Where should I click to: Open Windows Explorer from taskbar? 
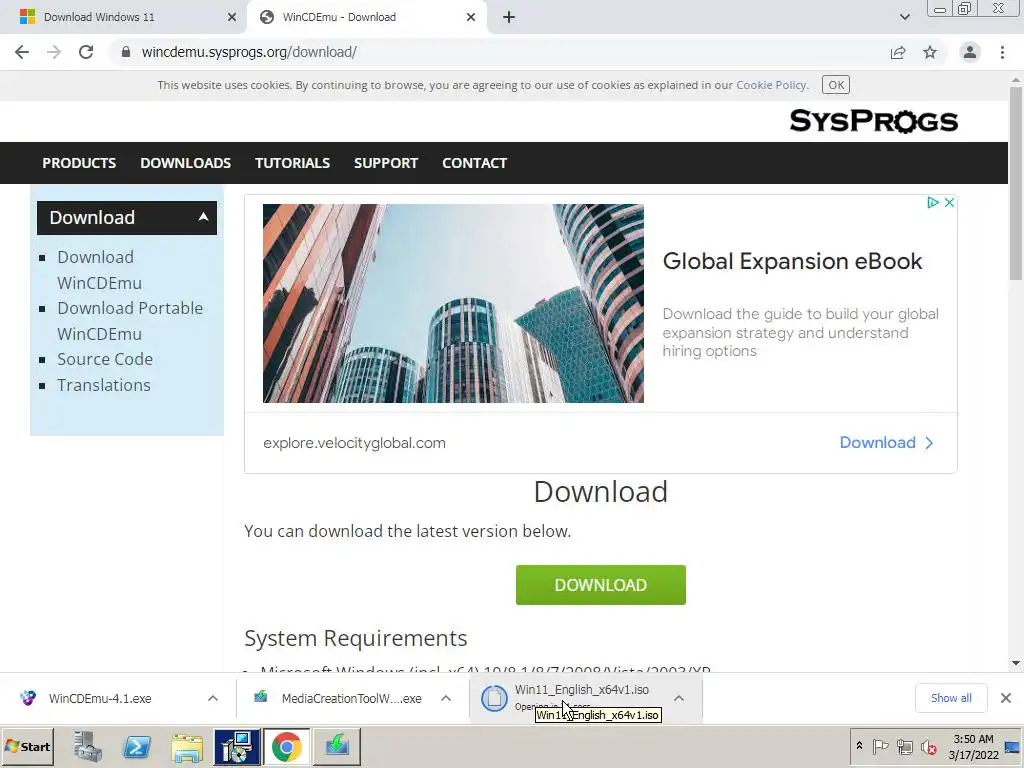point(187,747)
